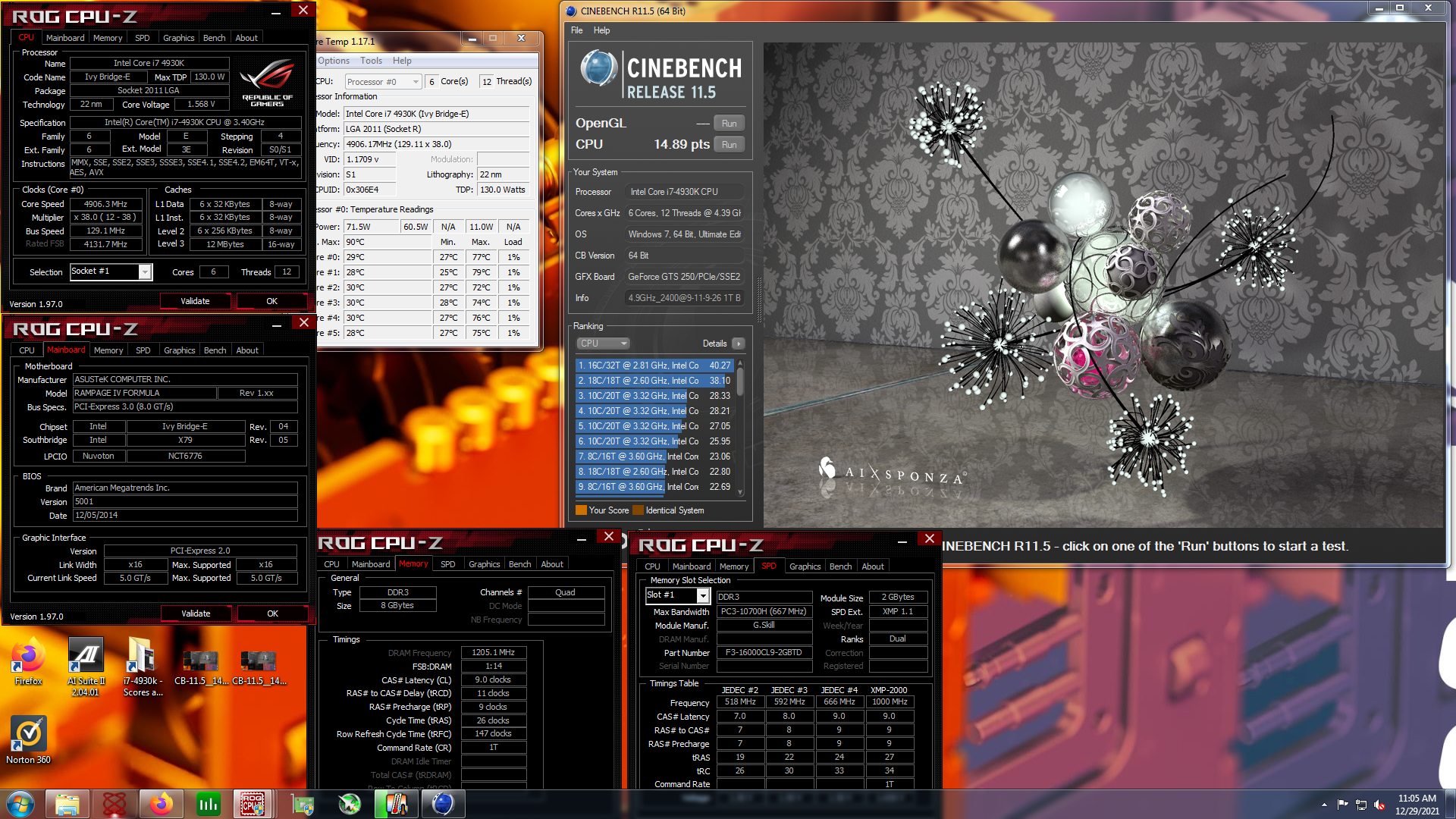Open the taskbar clock showing 11:05 AM
1456x819 pixels.
pyautogui.click(x=1417, y=805)
